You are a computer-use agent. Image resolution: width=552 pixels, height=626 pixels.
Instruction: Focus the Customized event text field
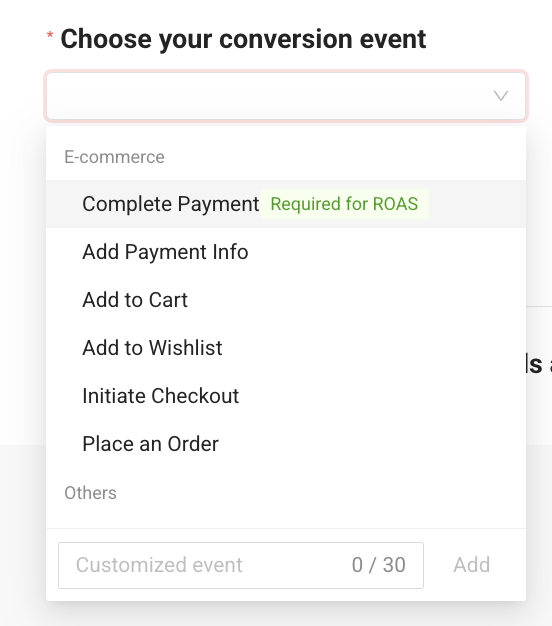click(241, 565)
